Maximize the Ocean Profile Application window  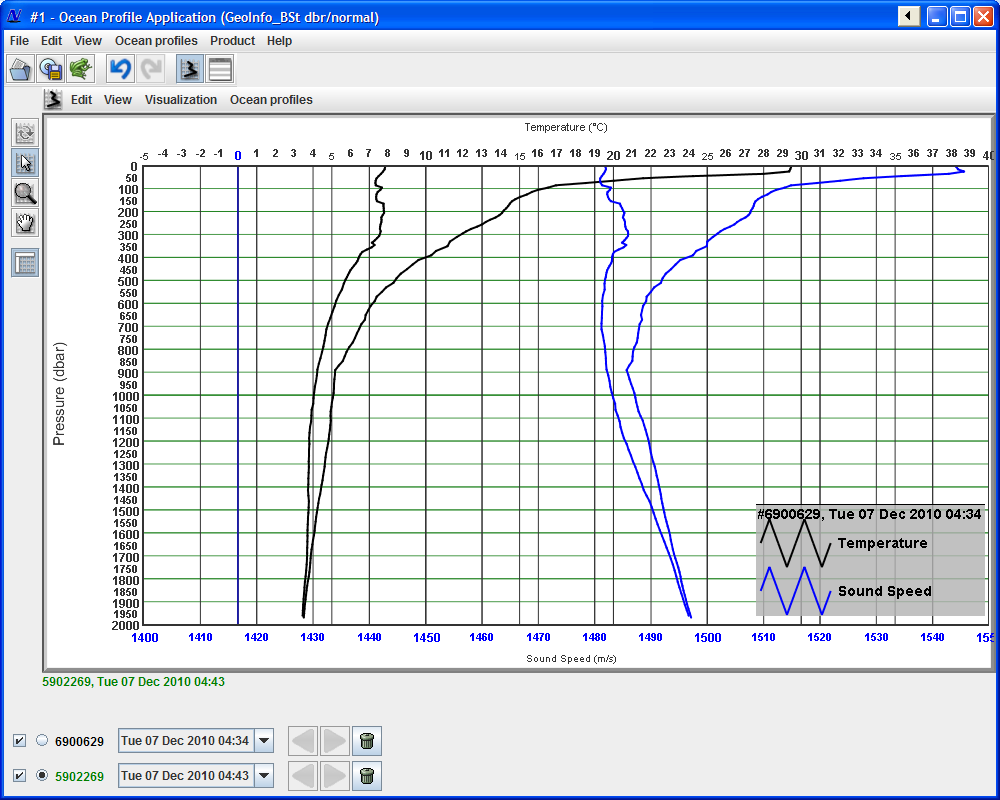pyautogui.click(x=960, y=17)
